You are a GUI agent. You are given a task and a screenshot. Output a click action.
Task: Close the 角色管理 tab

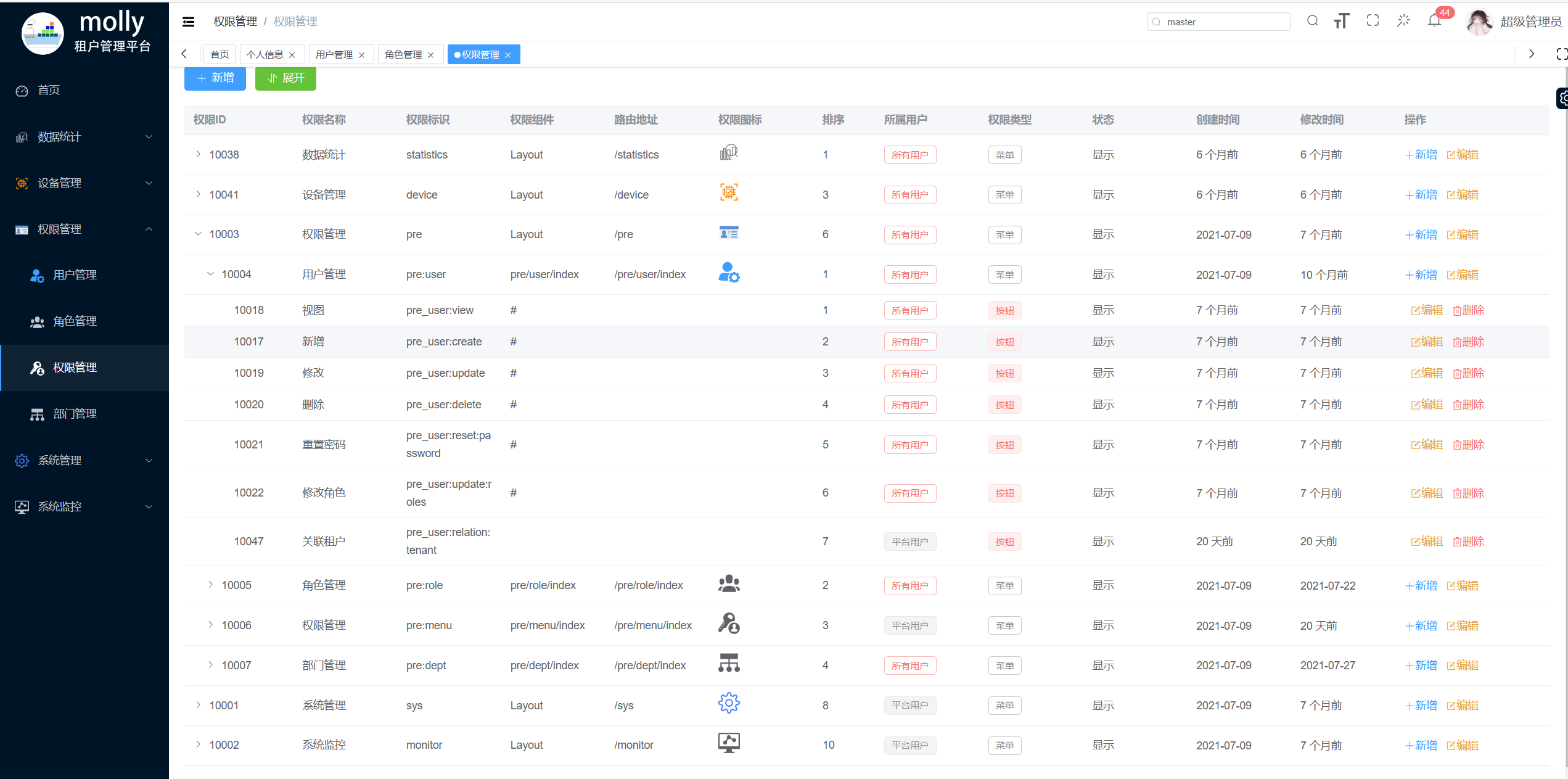click(431, 55)
